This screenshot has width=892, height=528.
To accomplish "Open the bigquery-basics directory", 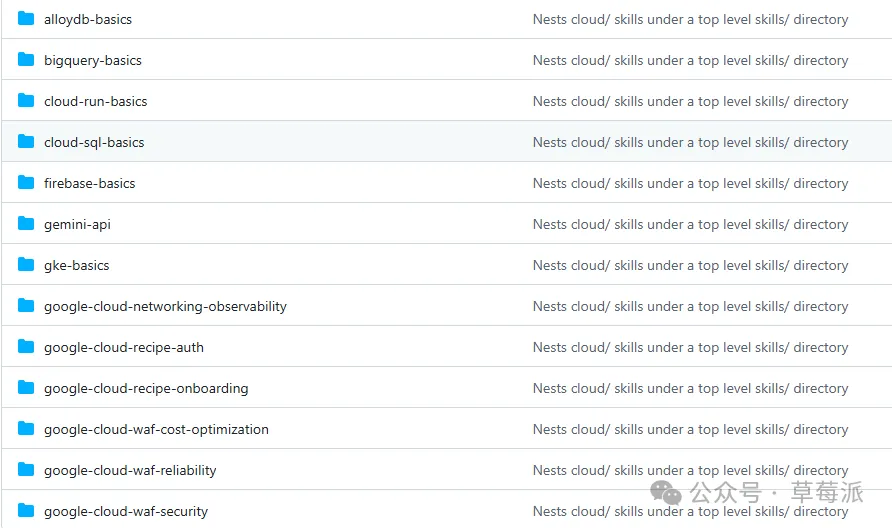I will pyautogui.click(x=93, y=60).
